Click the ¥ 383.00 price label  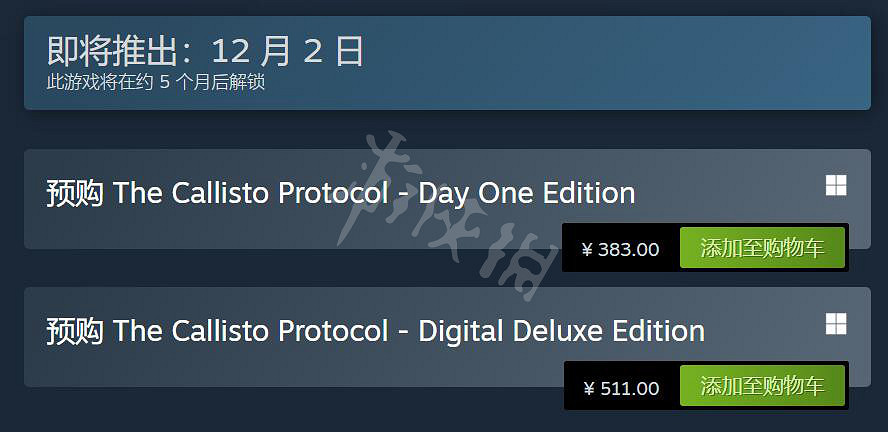coord(621,249)
